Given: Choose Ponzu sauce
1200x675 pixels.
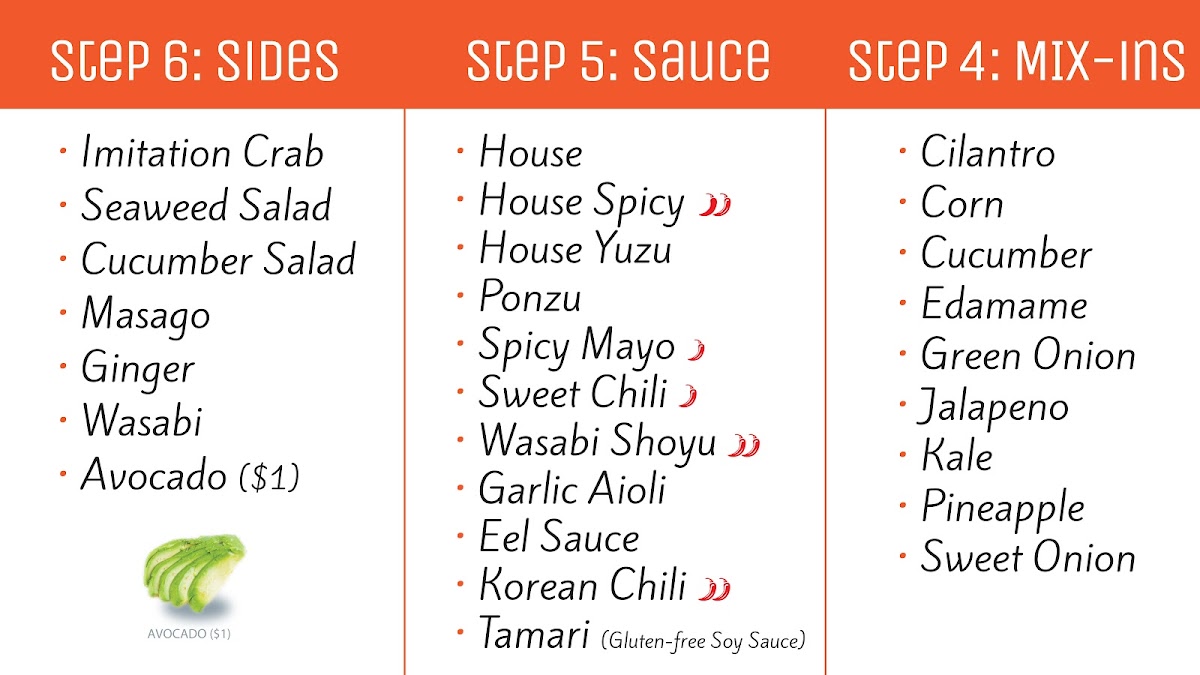Looking at the screenshot, I should tap(530, 297).
